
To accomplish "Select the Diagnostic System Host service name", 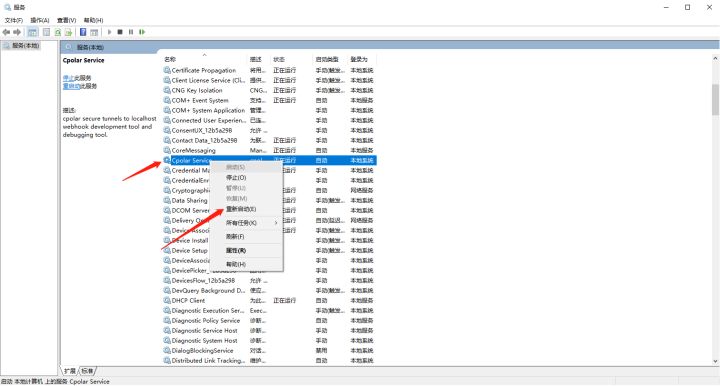I will pyautogui.click(x=204, y=341).
